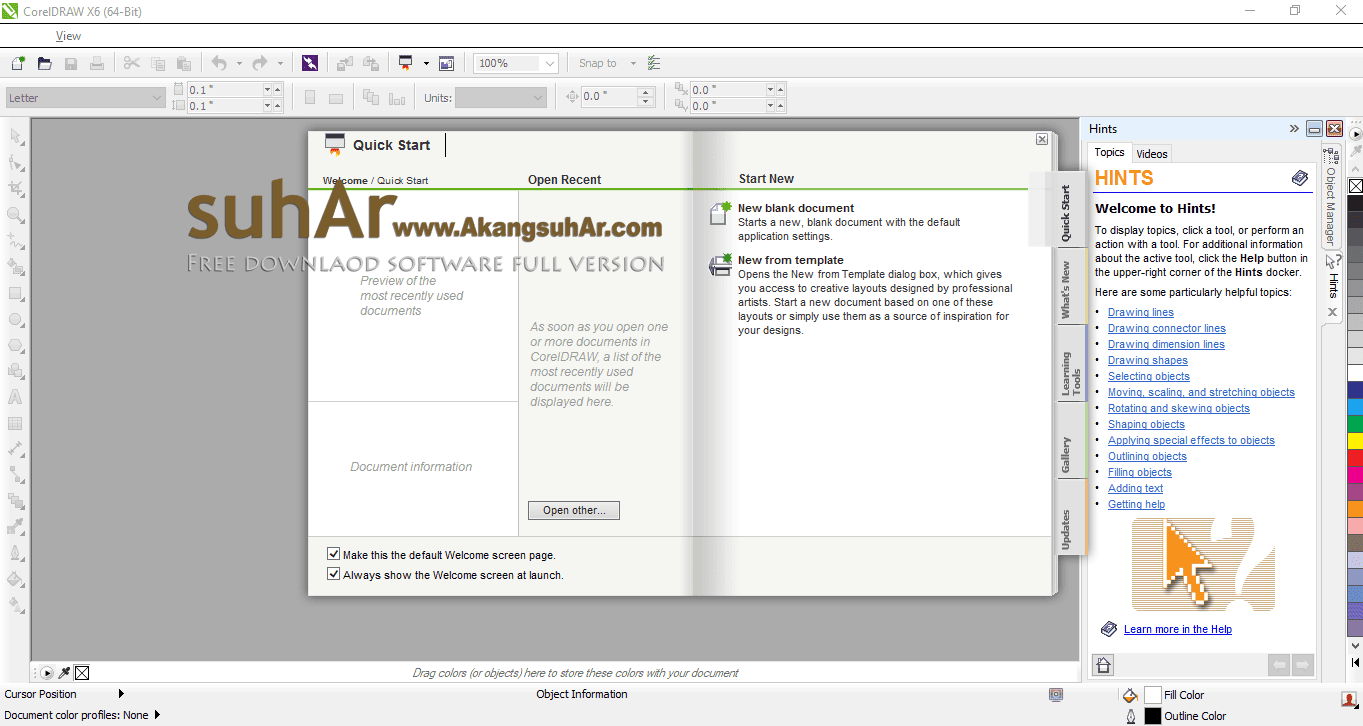
Task: Select the Pick tool arrow
Action: pyautogui.click(x=16, y=137)
